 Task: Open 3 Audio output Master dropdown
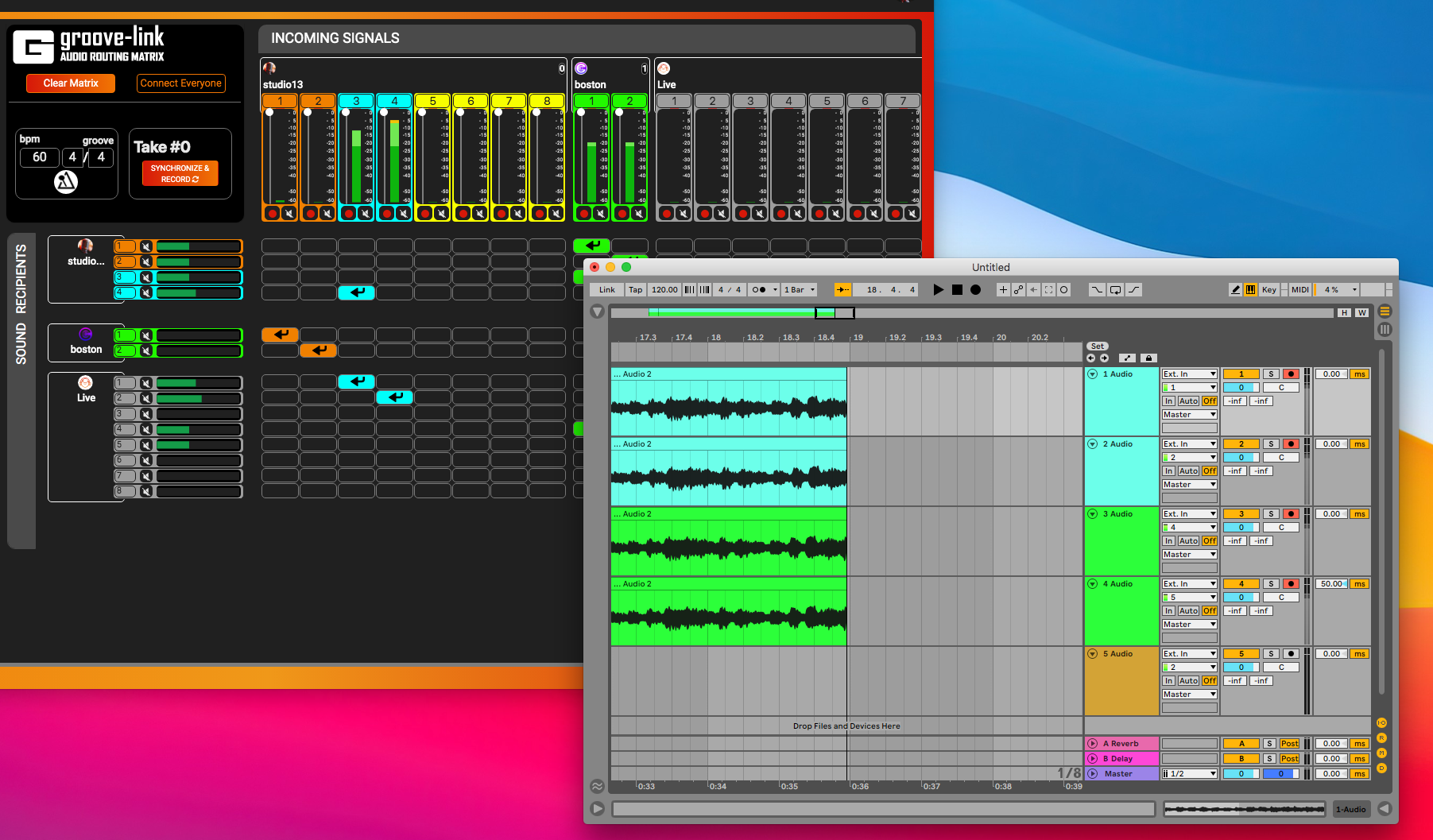click(1190, 555)
